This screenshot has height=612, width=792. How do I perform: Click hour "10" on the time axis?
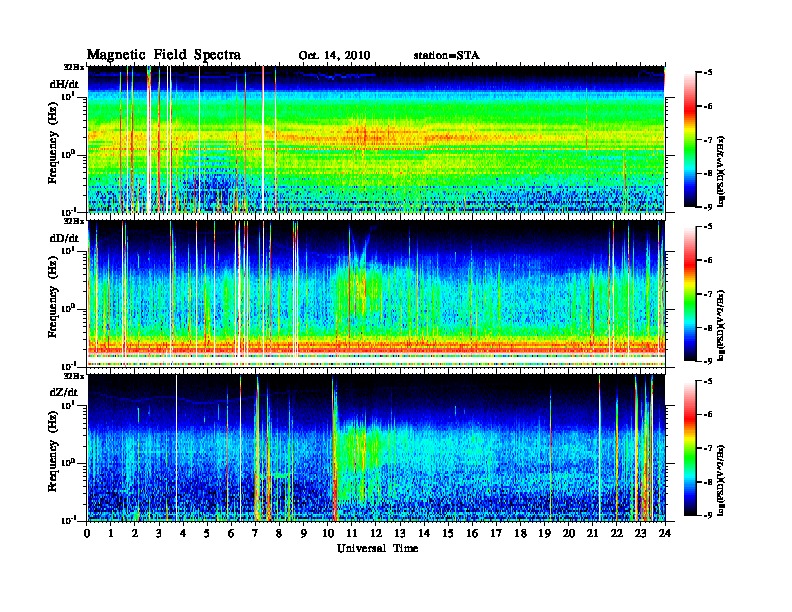pyautogui.click(x=327, y=533)
